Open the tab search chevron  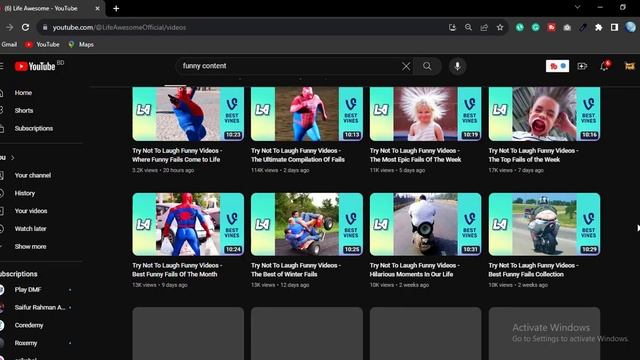(x=577, y=7)
